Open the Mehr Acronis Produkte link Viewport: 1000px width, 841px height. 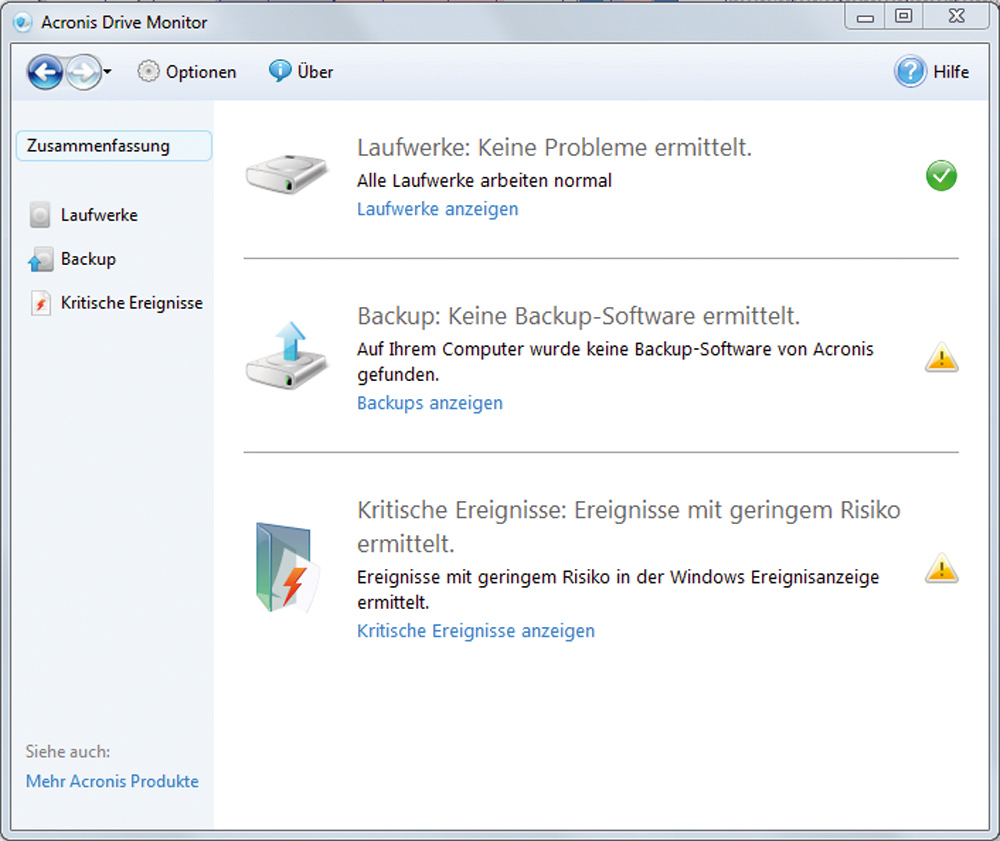(x=112, y=781)
